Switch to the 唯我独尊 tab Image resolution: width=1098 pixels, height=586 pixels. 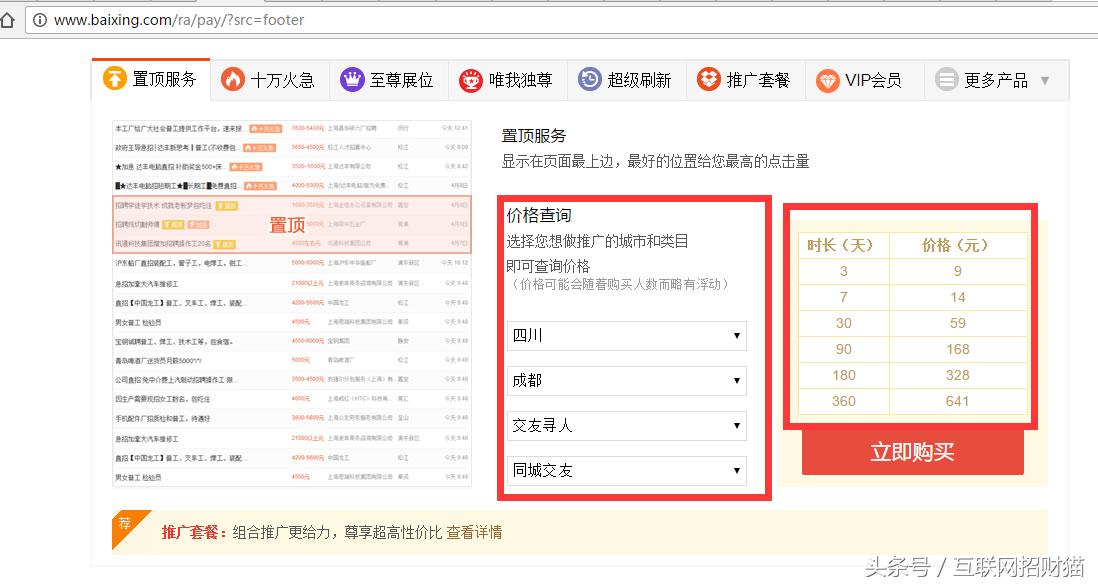(508, 80)
